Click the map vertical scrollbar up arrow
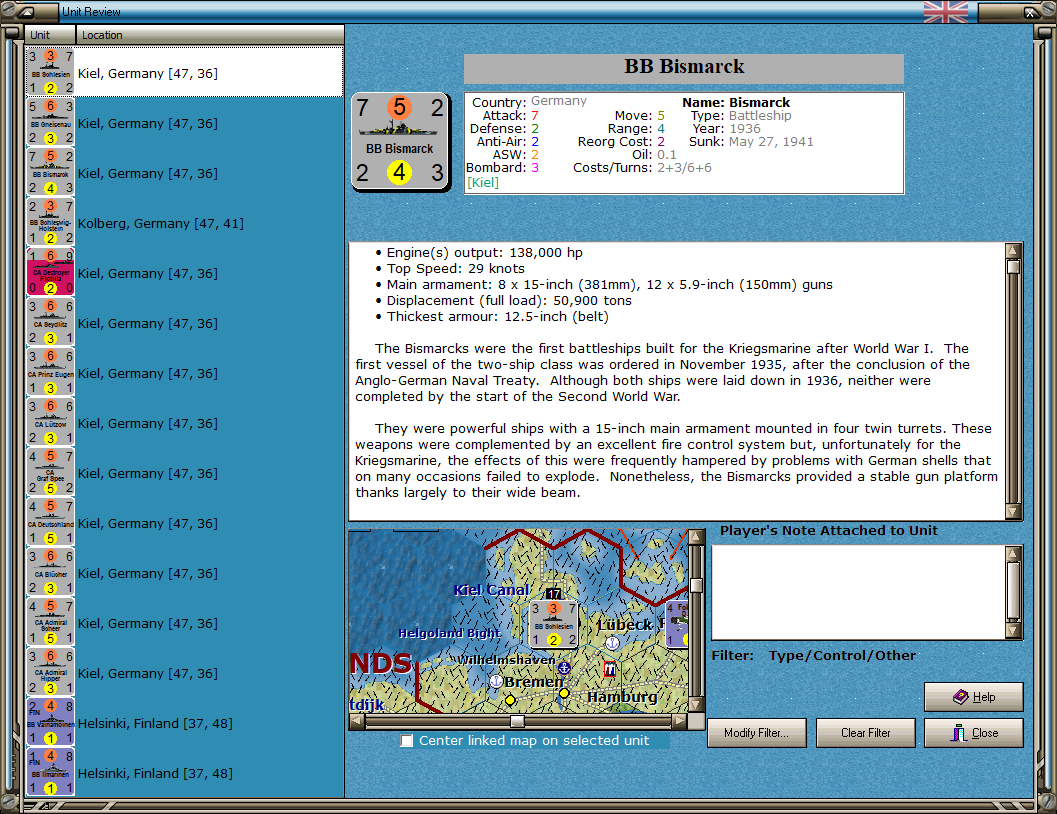 coord(696,537)
